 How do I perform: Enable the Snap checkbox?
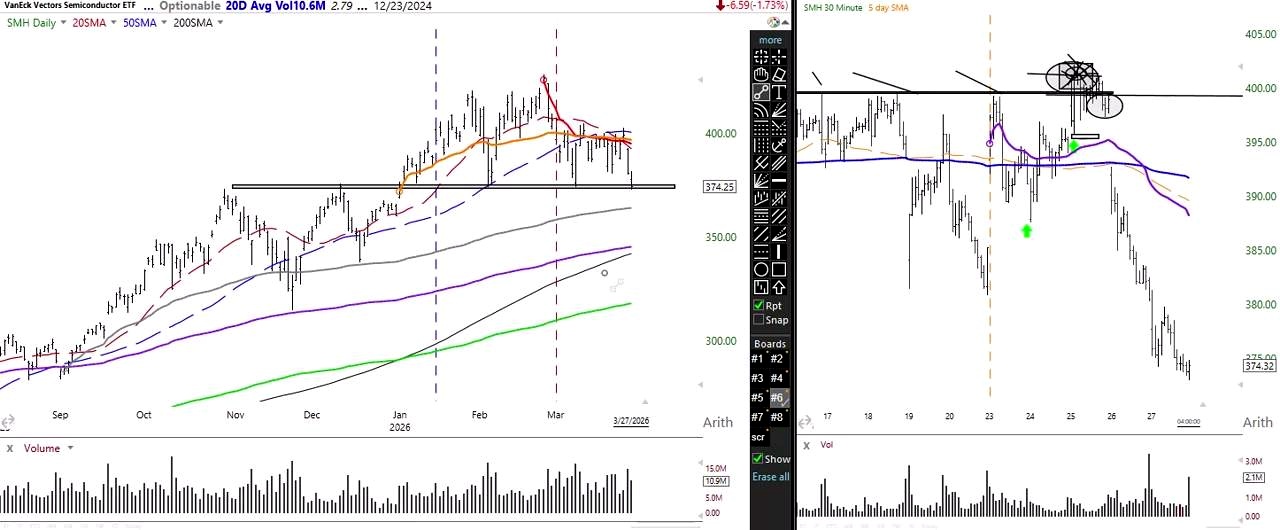760,320
